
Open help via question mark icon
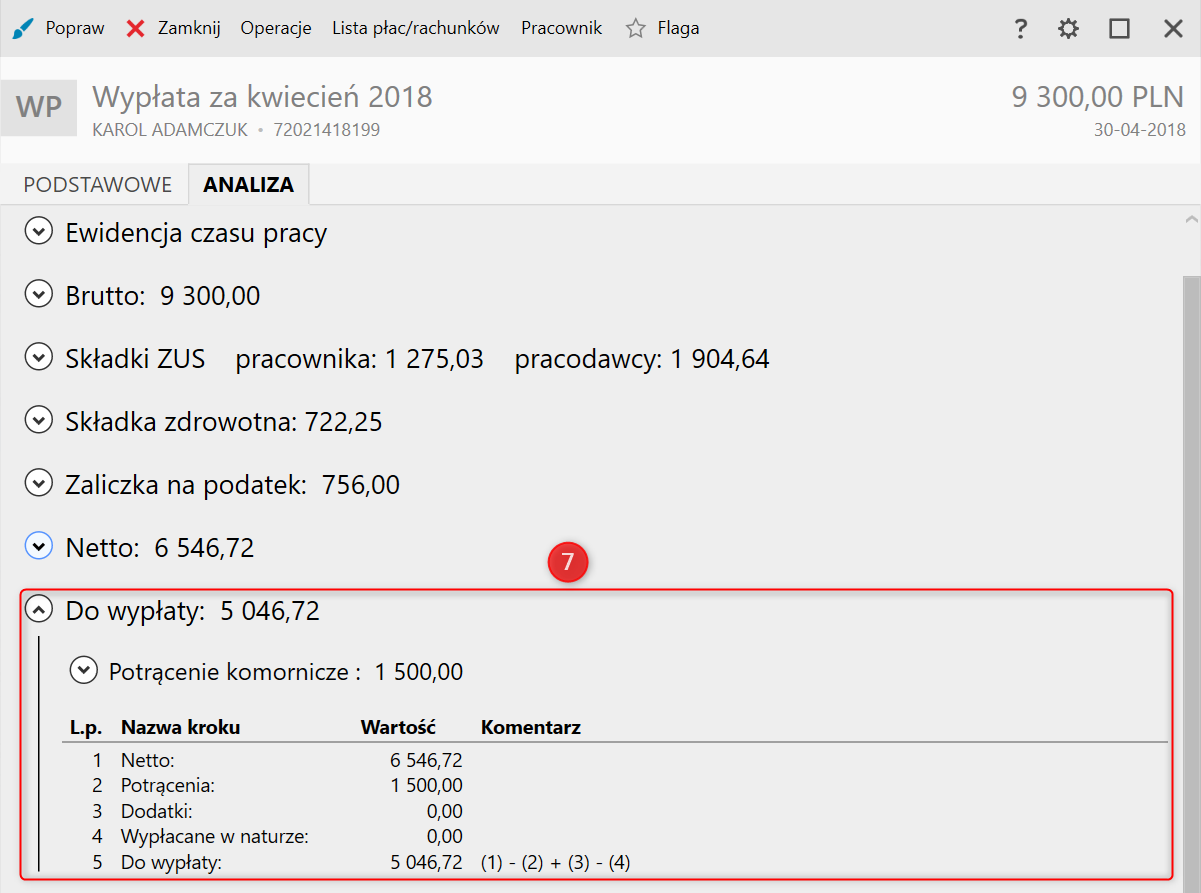[1020, 29]
